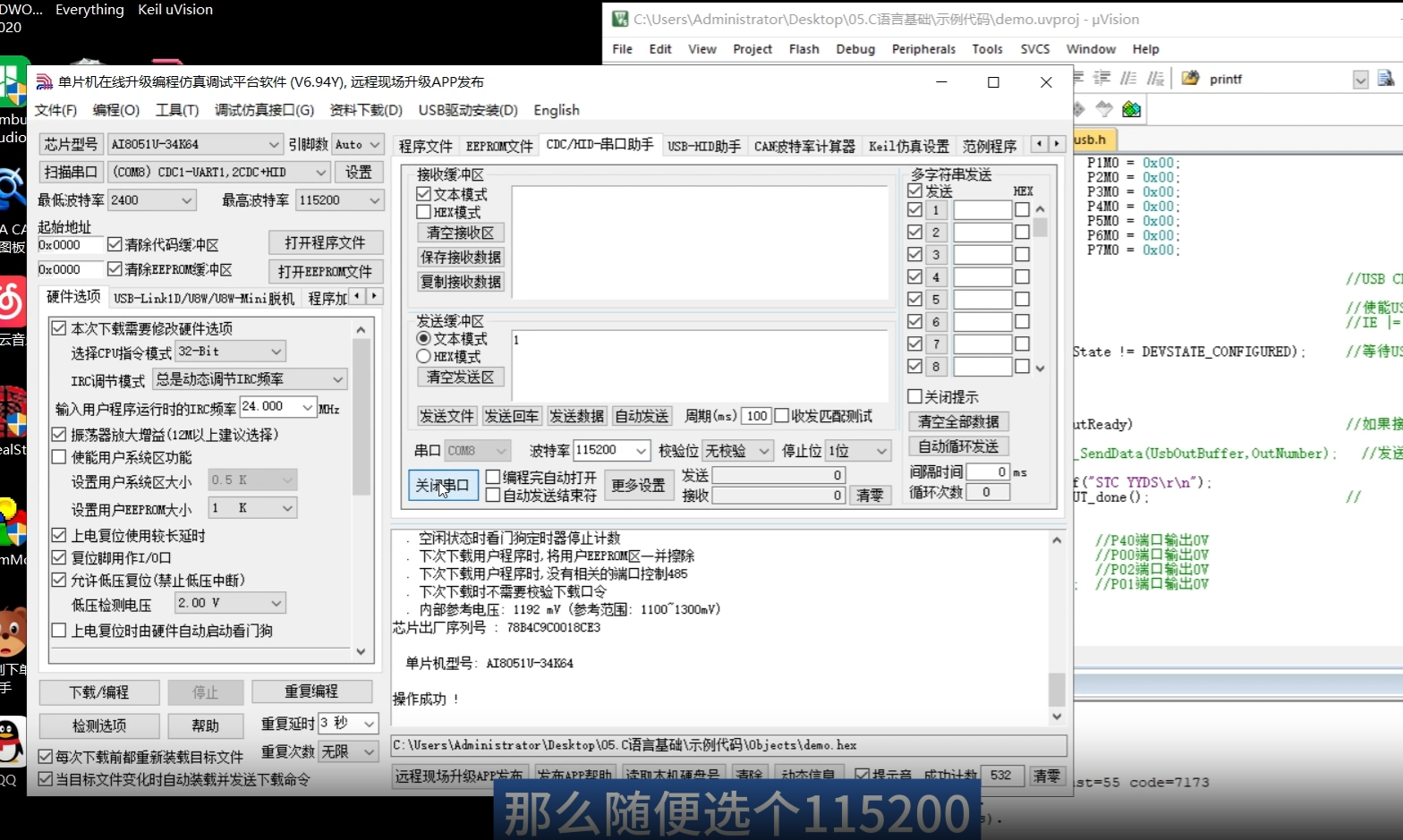Open the 32-Bit CPU instruction mode dropdown

pos(230,352)
